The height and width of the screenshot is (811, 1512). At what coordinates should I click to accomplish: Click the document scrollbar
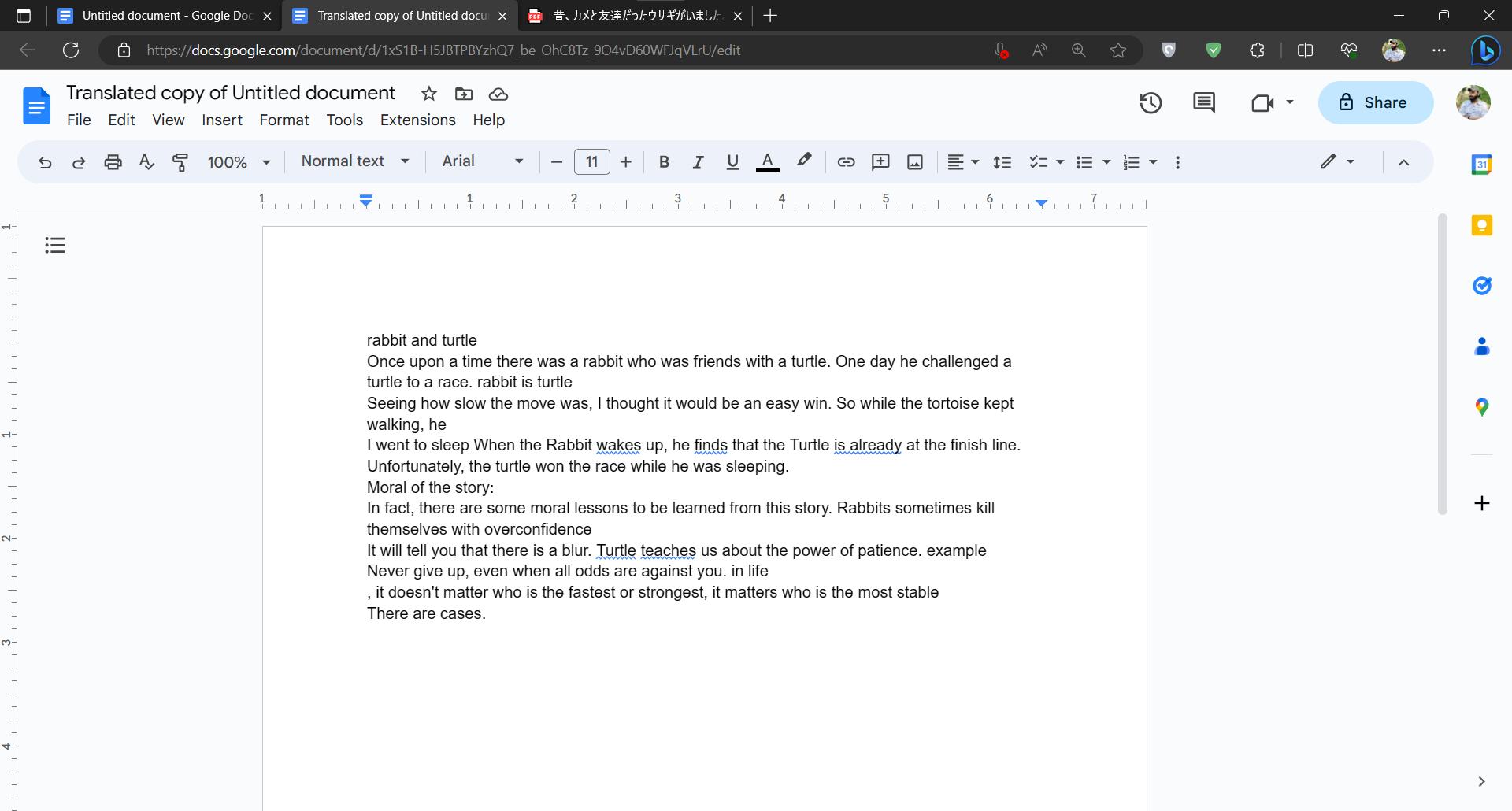1443,362
